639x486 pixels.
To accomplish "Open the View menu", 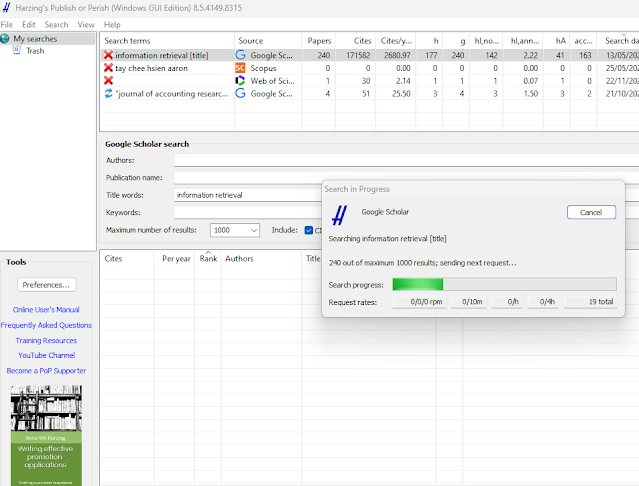I will 86,24.
